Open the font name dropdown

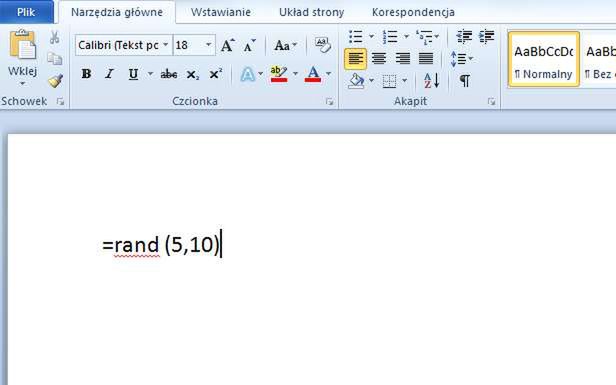(166, 45)
